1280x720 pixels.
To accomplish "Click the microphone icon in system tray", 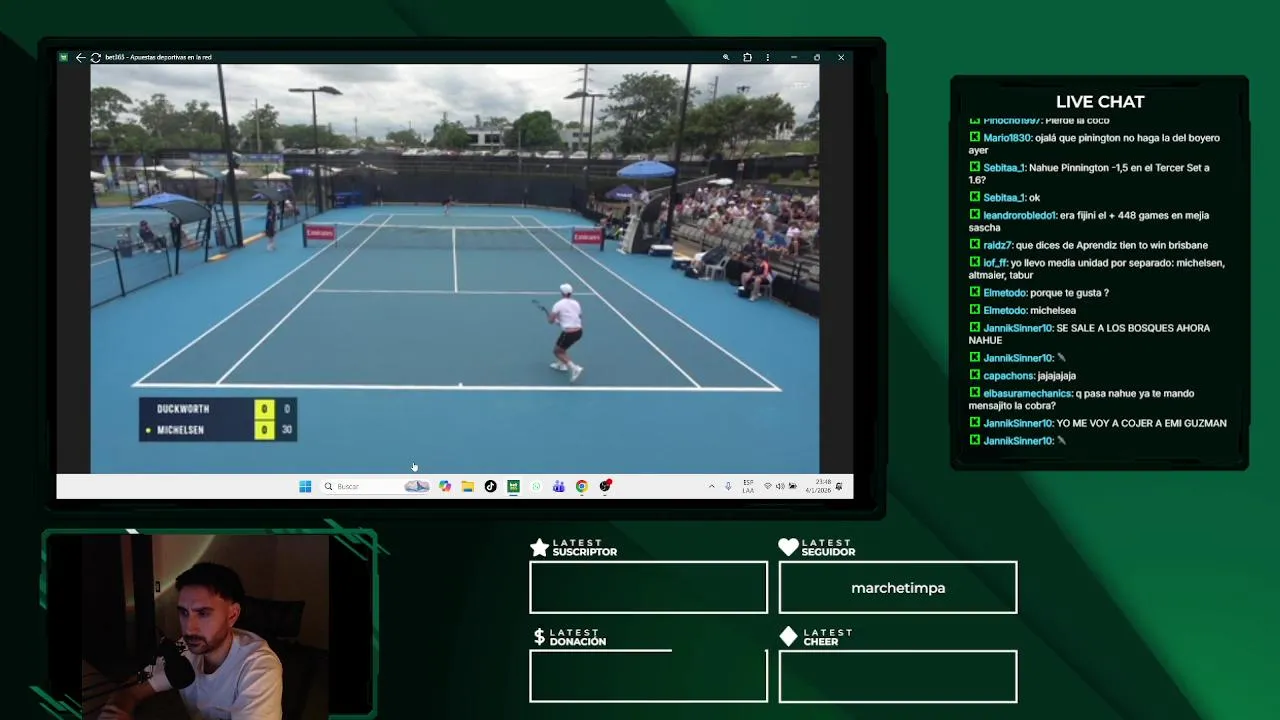I will tap(728, 486).
